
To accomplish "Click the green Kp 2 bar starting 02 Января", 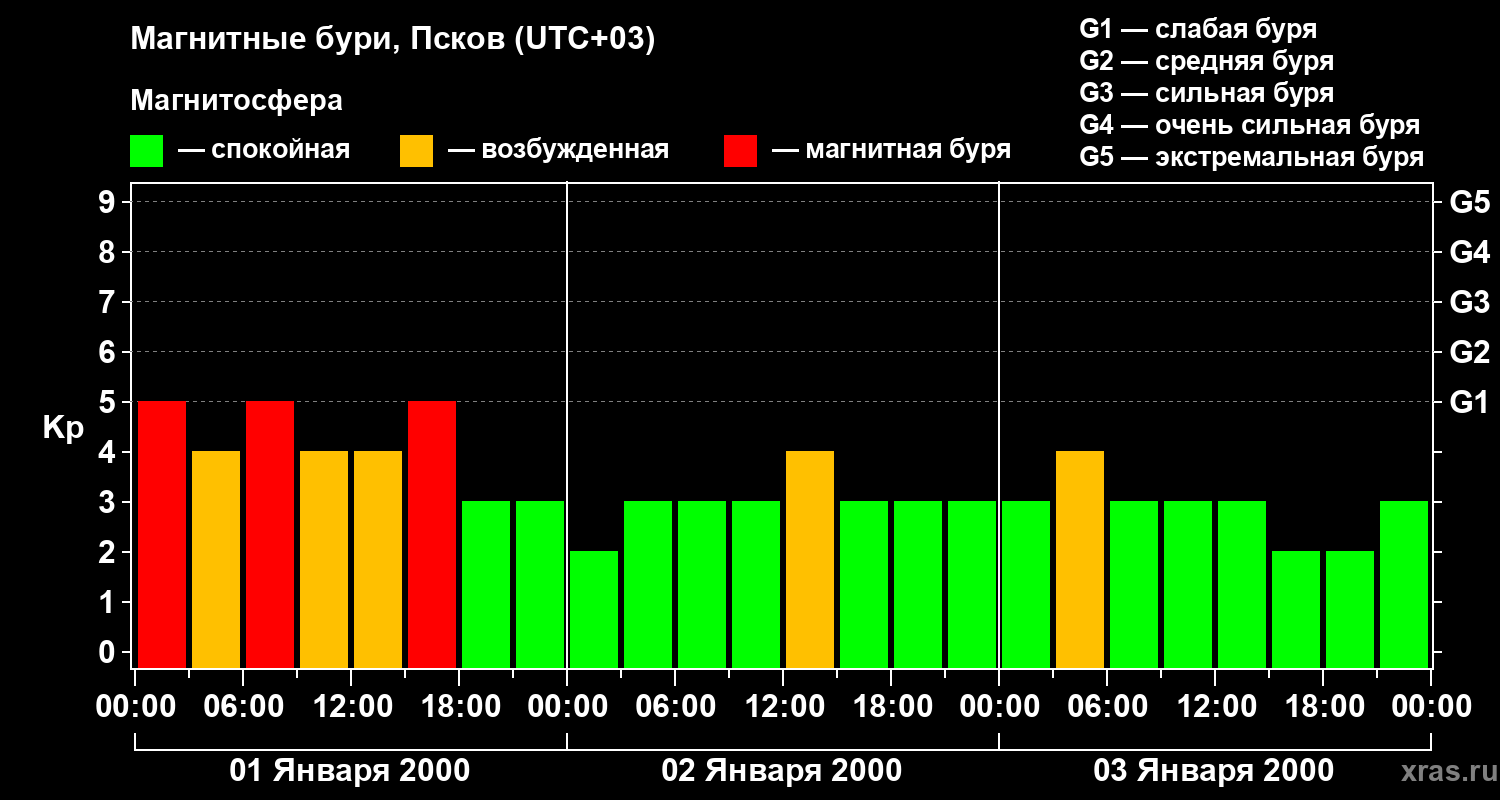I will pyautogui.click(x=594, y=609).
